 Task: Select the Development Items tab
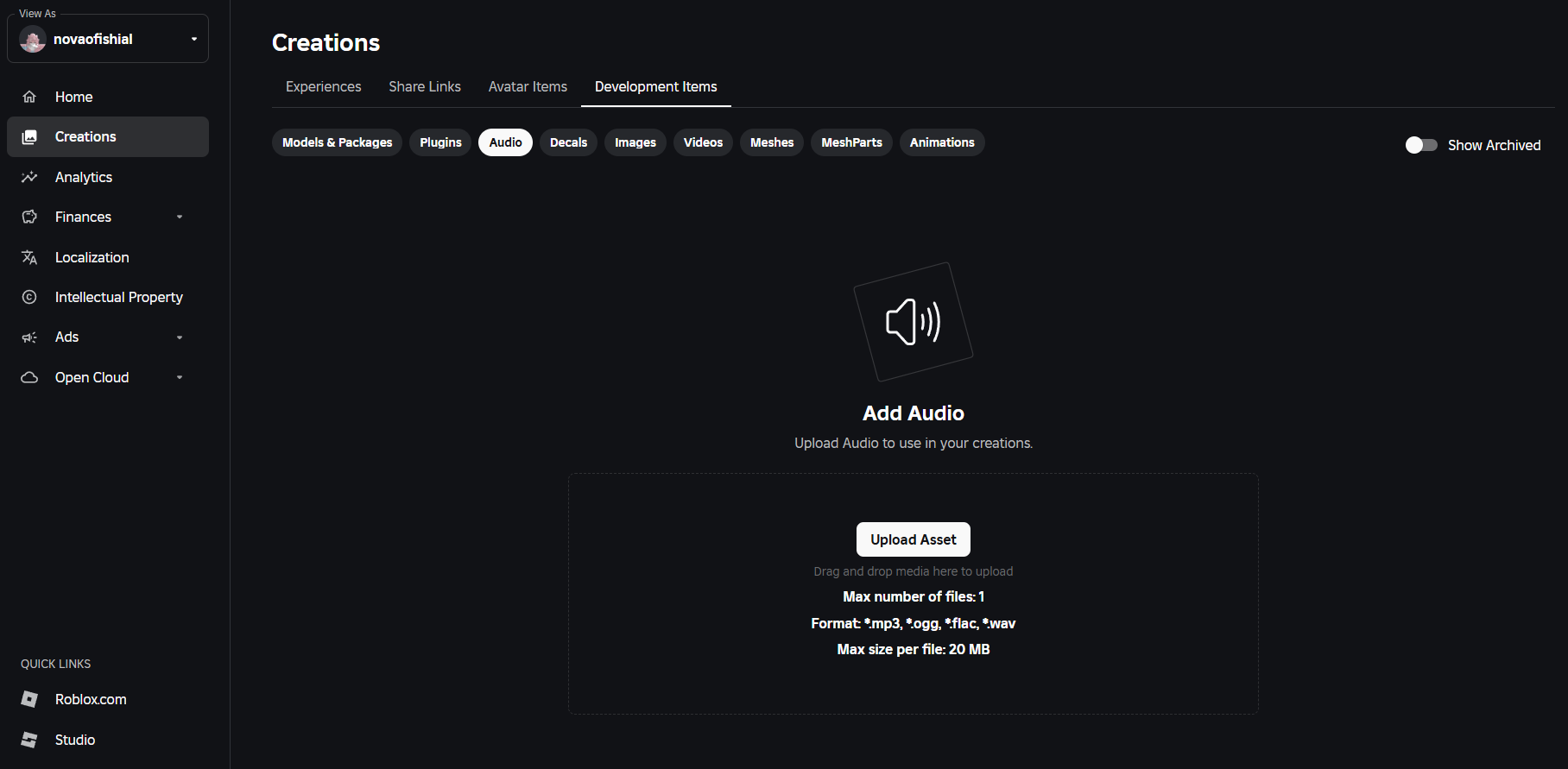pyautogui.click(x=656, y=86)
